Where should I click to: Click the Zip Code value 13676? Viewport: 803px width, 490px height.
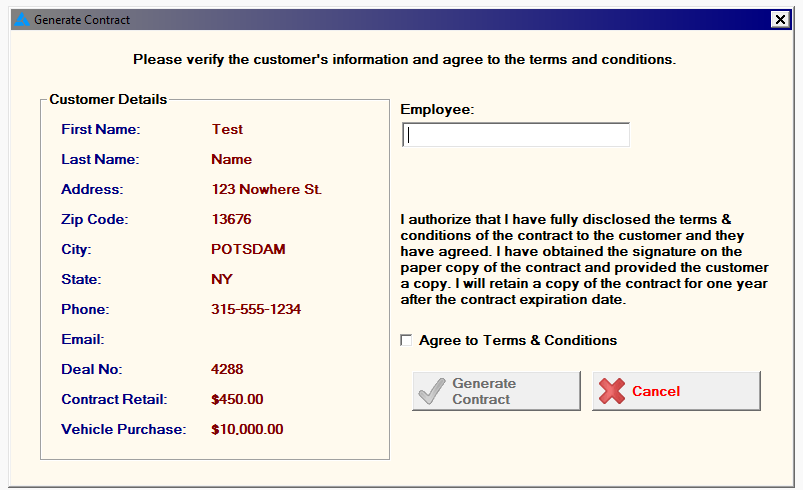[231, 219]
